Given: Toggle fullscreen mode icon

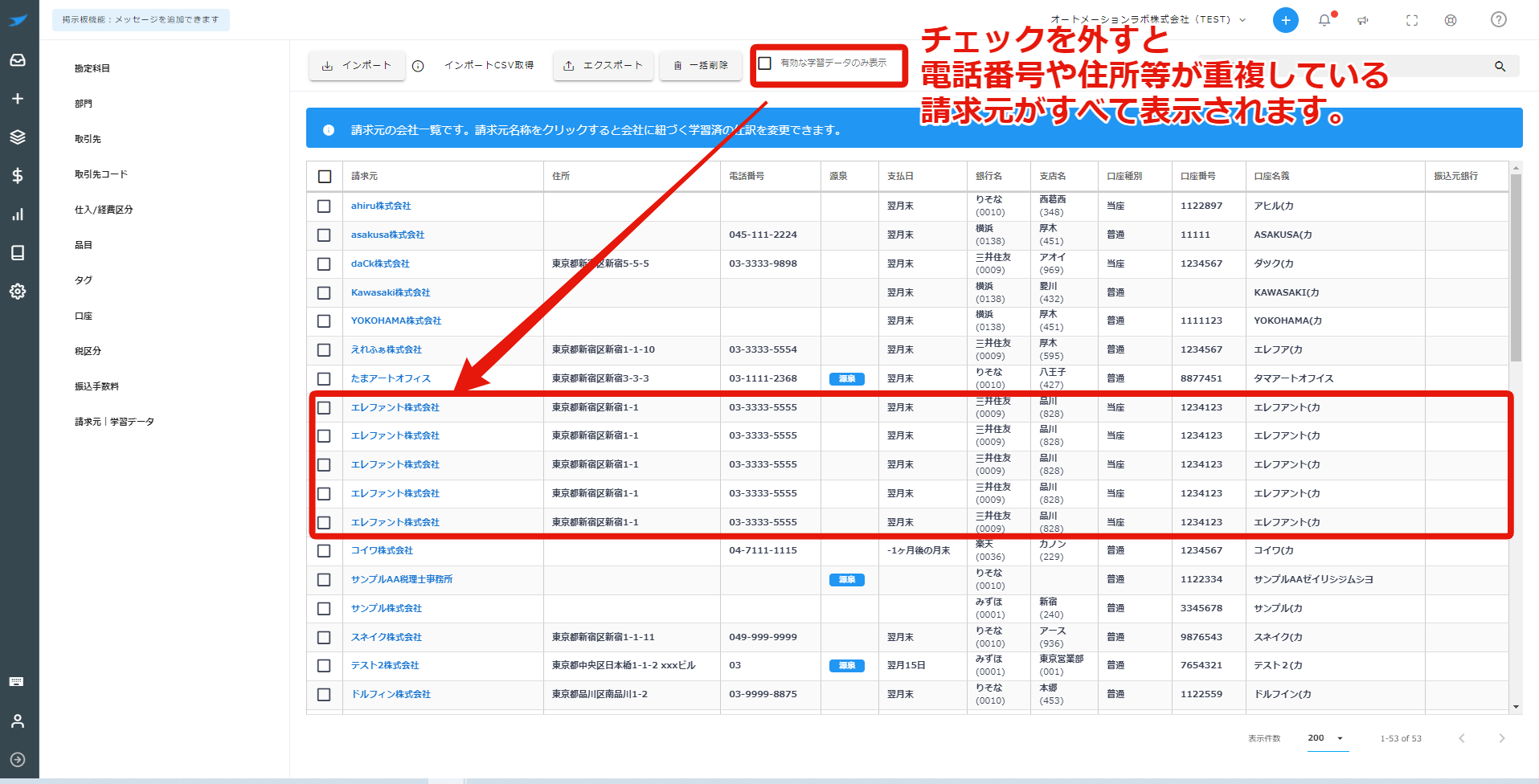Looking at the screenshot, I should click(1412, 20).
